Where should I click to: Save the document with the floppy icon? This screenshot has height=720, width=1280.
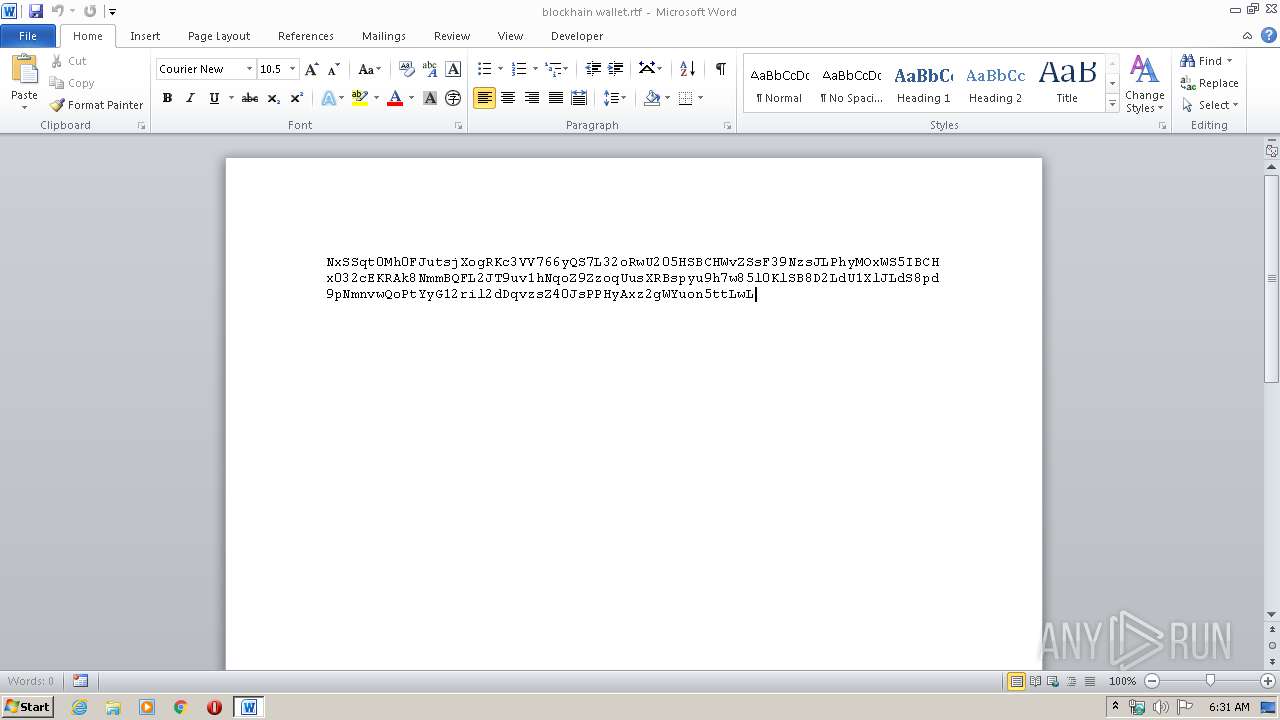pos(36,11)
